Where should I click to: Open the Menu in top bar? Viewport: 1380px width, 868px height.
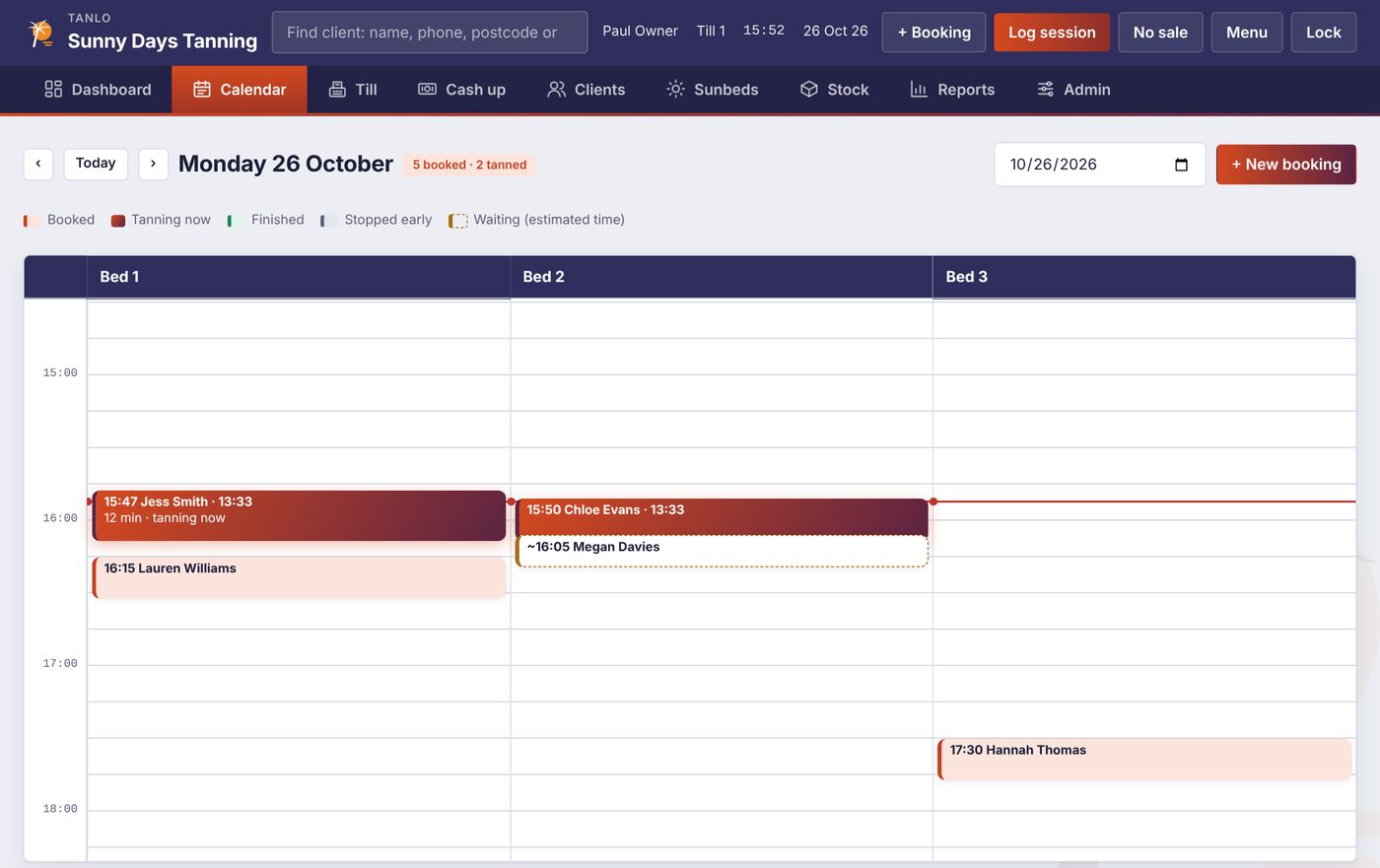1247,33
